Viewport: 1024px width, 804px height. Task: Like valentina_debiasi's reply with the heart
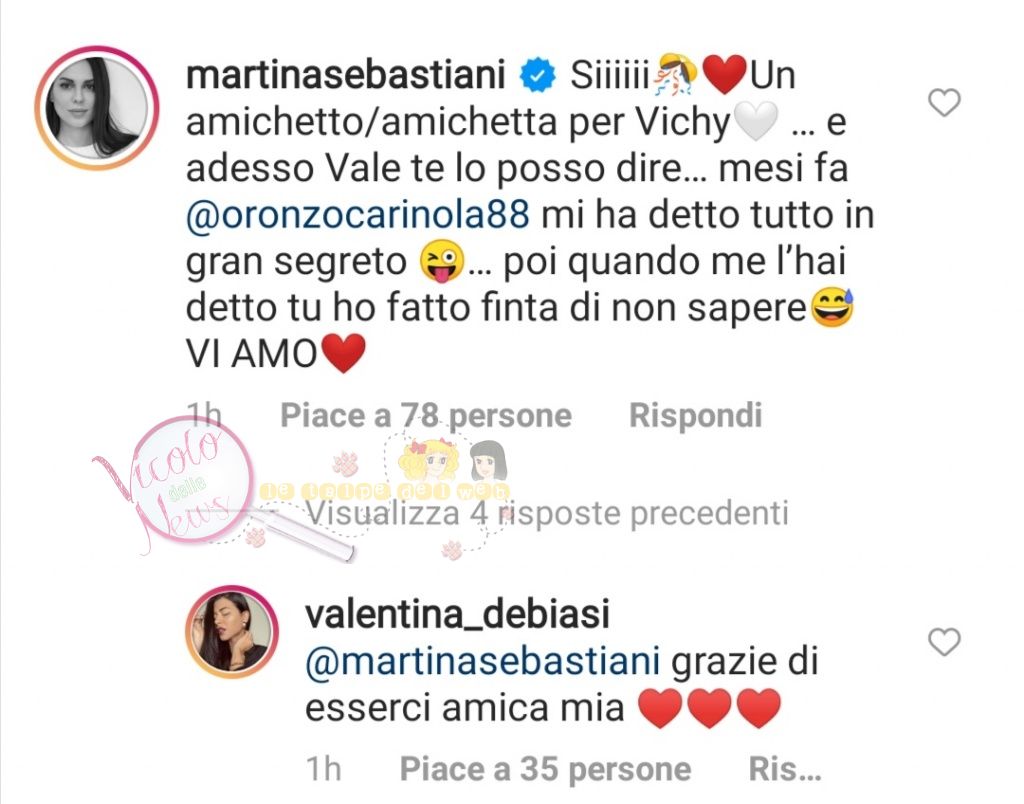click(x=944, y=642)
